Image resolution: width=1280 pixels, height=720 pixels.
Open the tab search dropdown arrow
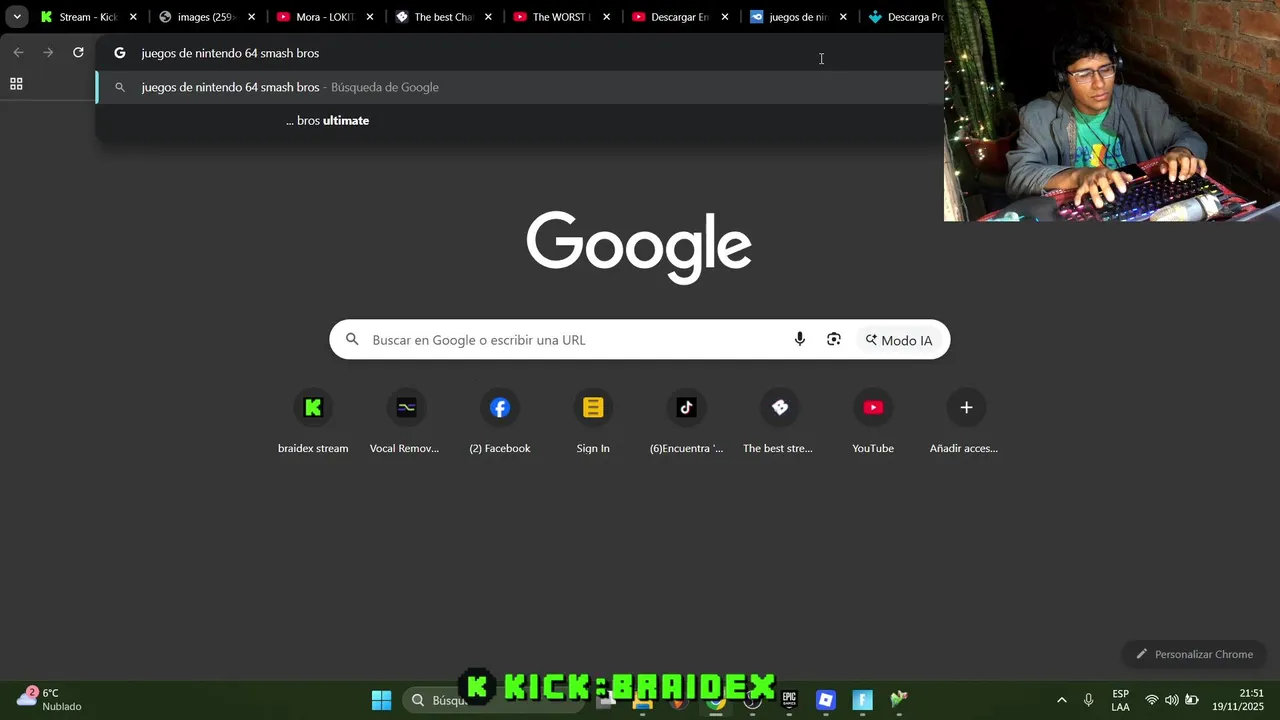17,17
